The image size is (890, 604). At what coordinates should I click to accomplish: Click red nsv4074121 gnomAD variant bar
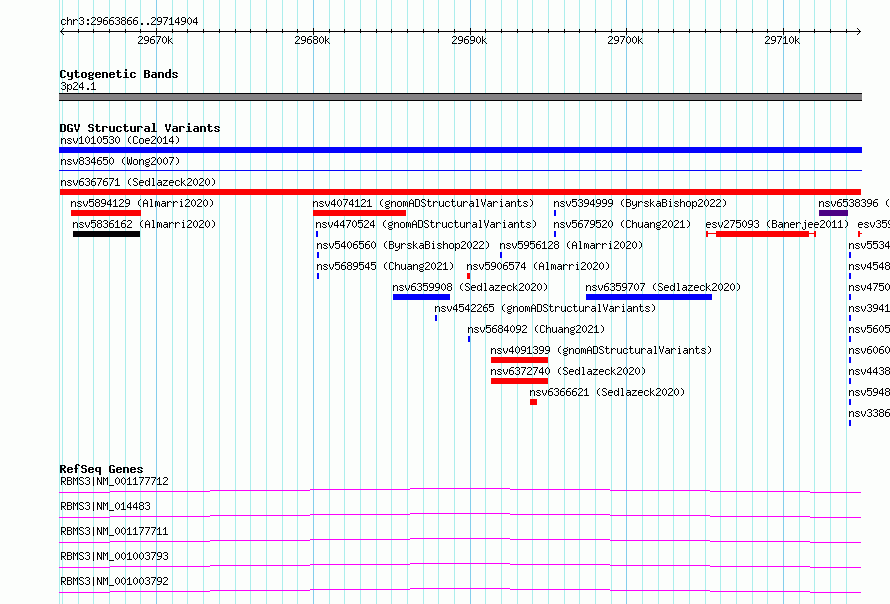point(359,213)
